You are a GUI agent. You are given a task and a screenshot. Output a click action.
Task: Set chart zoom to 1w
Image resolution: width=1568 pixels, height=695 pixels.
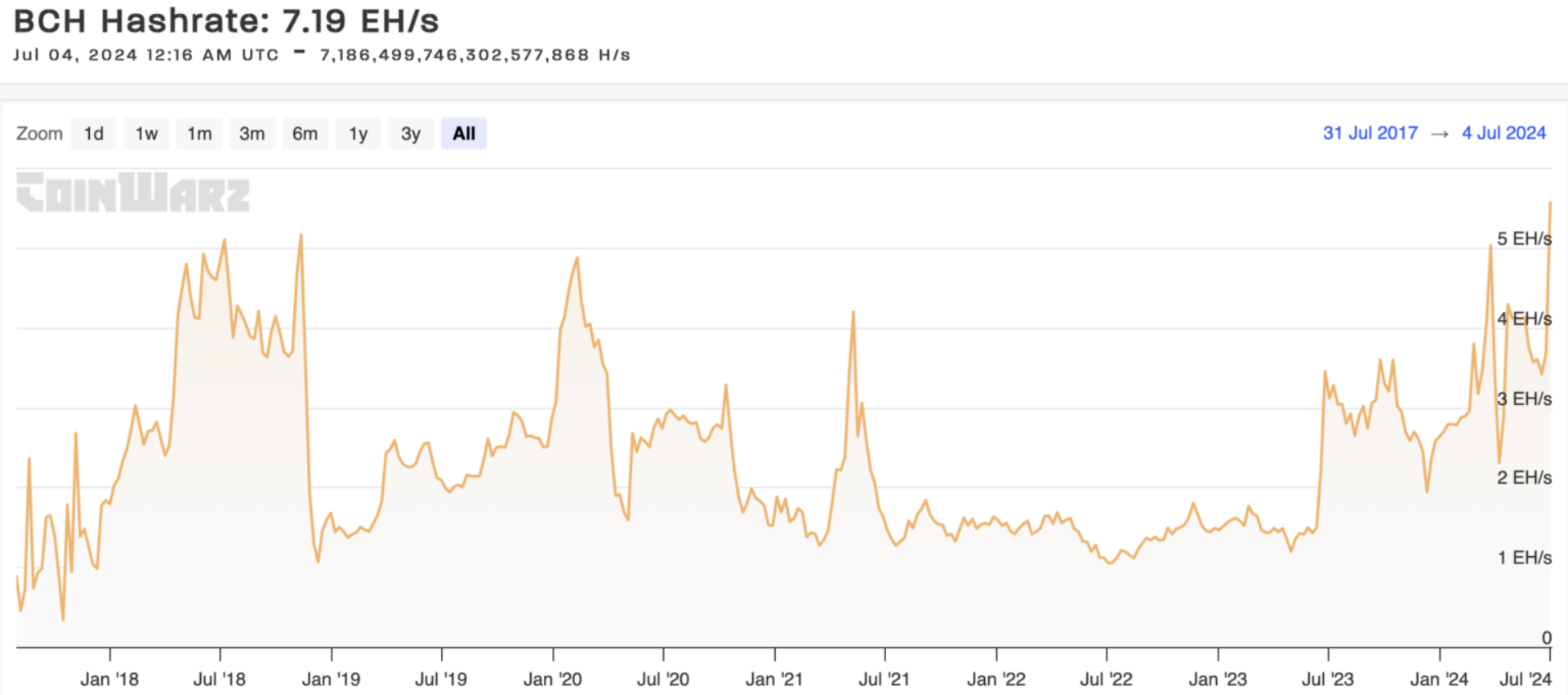(x=147, y=133)
